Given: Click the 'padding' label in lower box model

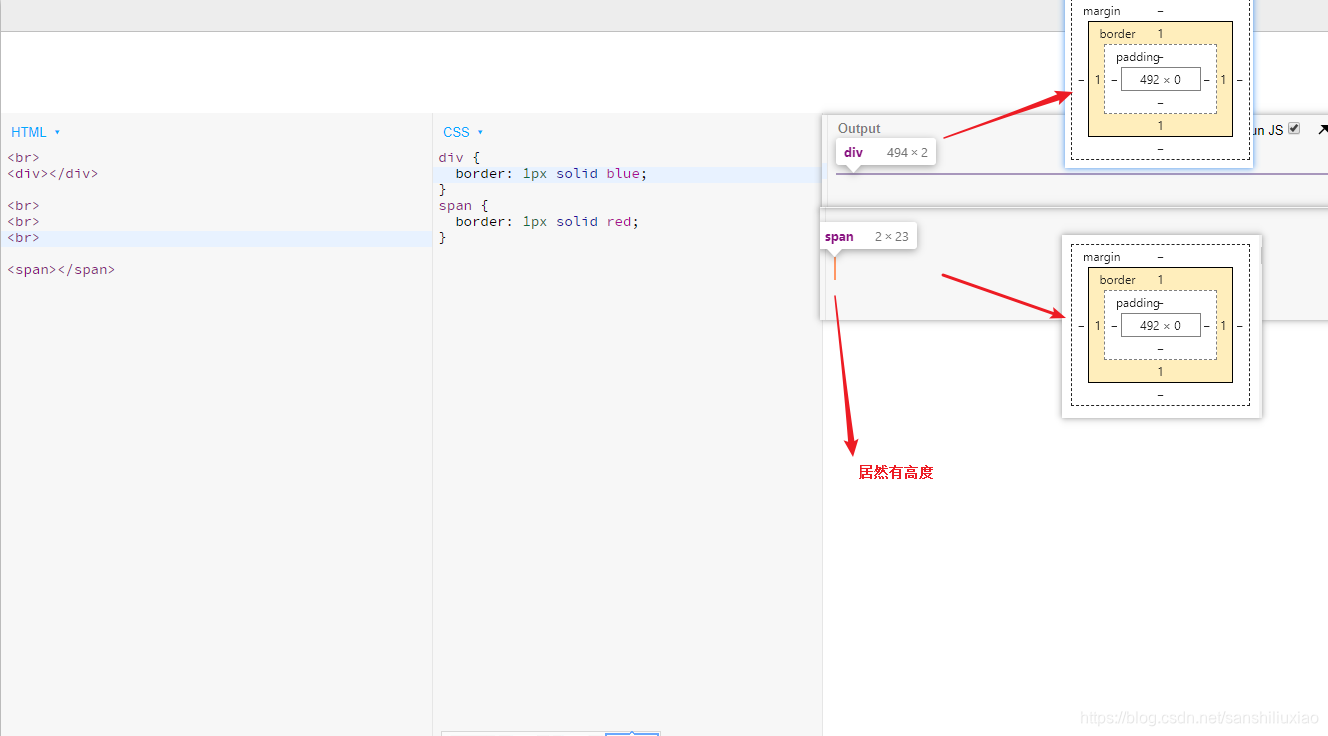Looking at the screenshot, I should [1137, 303].
